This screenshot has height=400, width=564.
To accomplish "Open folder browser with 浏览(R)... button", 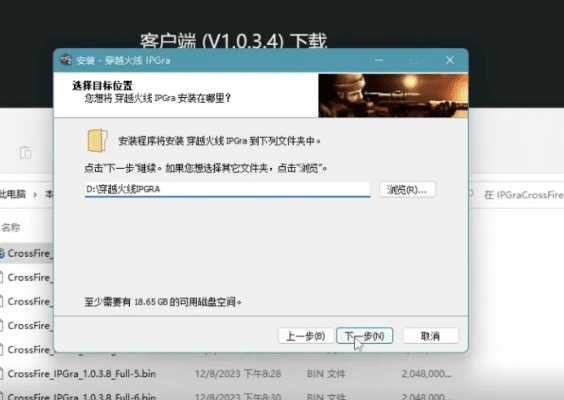I will [x=407, y=190].
